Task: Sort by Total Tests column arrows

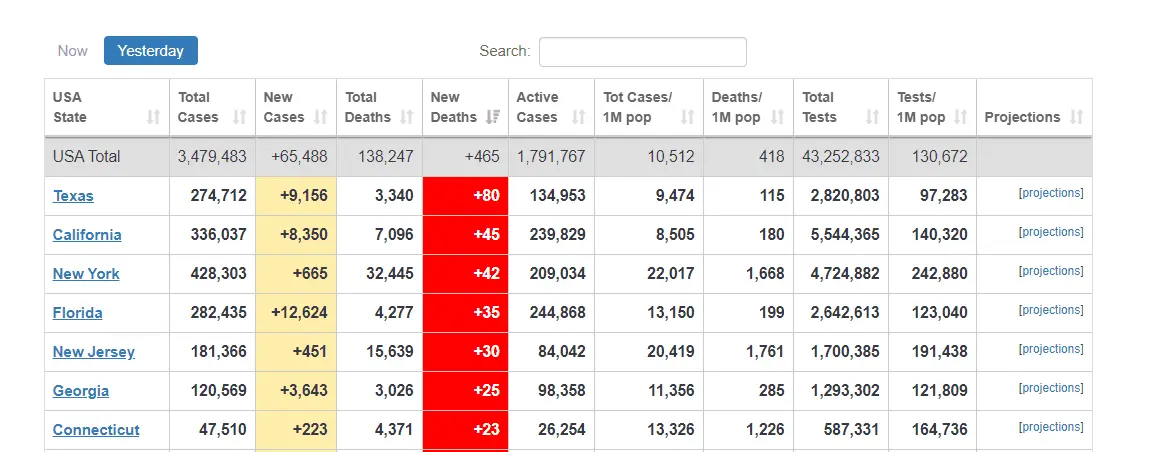Action: tap(872, 117)
